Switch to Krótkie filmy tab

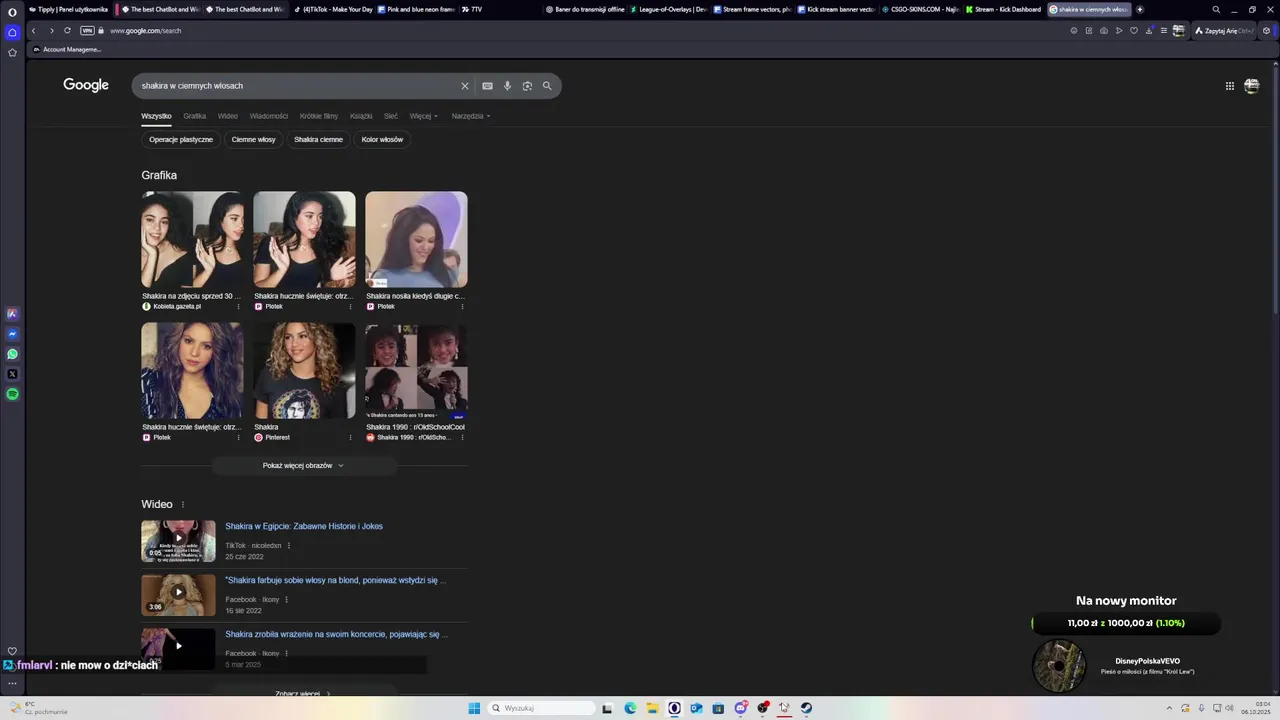(x=319, y=116)
